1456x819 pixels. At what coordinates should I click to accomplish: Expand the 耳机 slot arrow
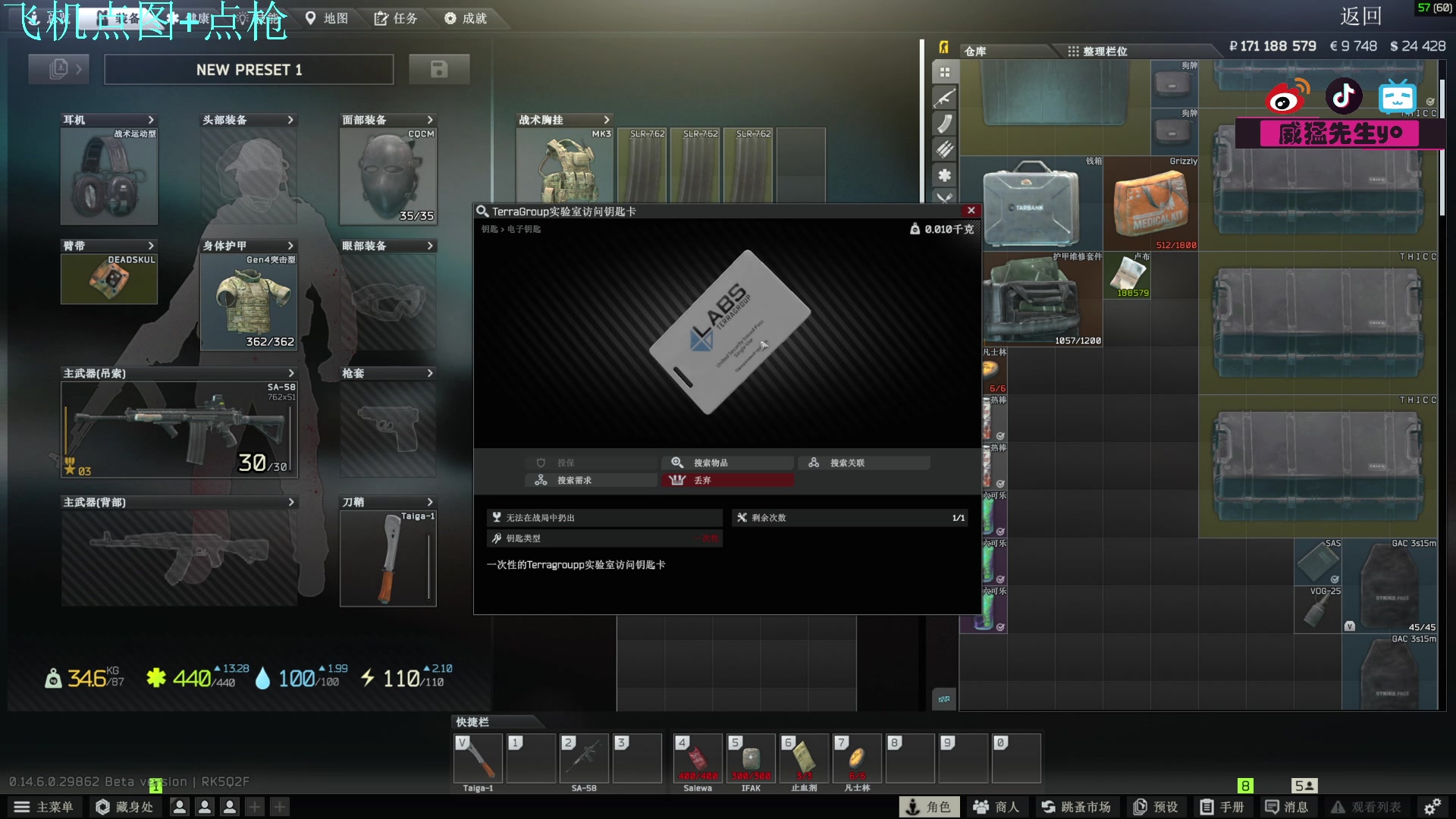(x=151, y=120)
